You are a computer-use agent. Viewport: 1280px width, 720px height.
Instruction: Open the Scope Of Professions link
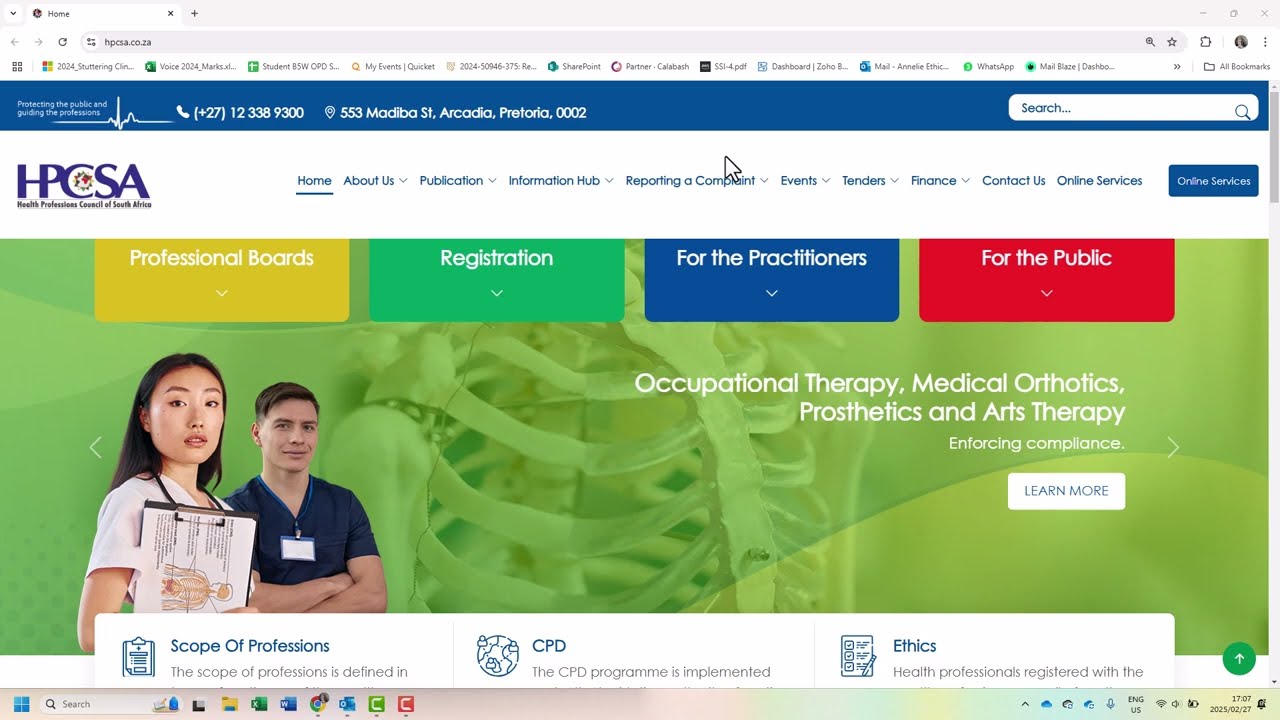click(250, 646)
